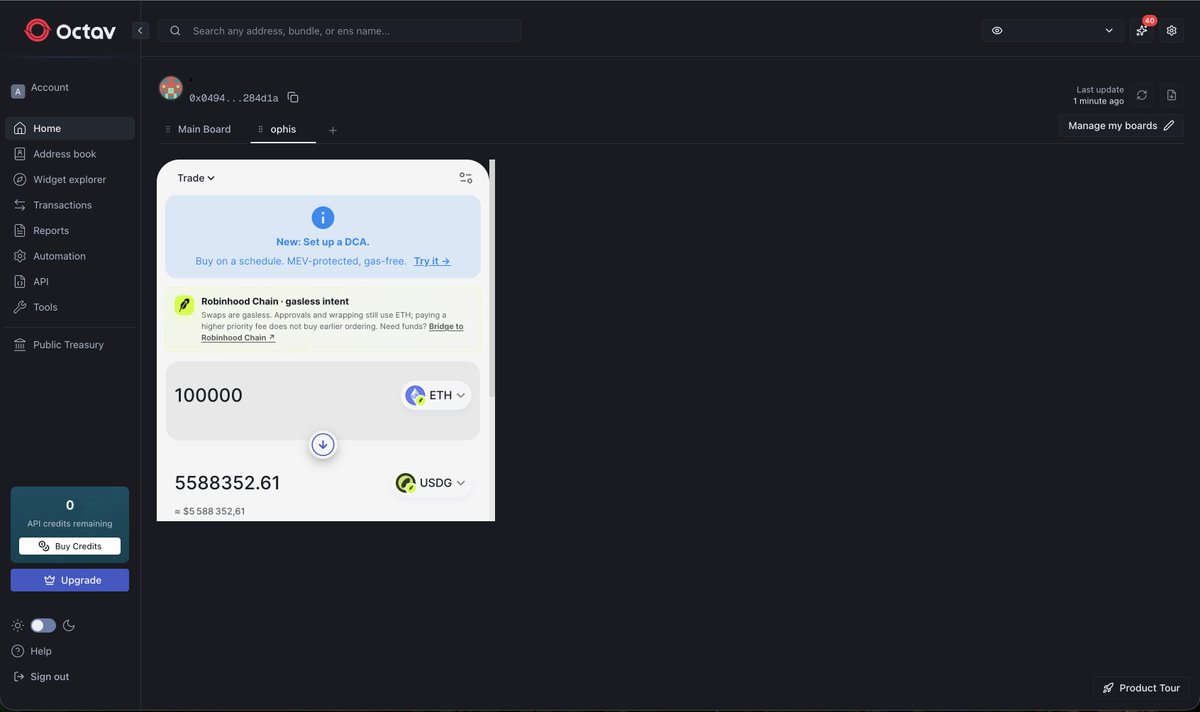Open the sparkle notifications icon with badge

[x=1142, y=31]
